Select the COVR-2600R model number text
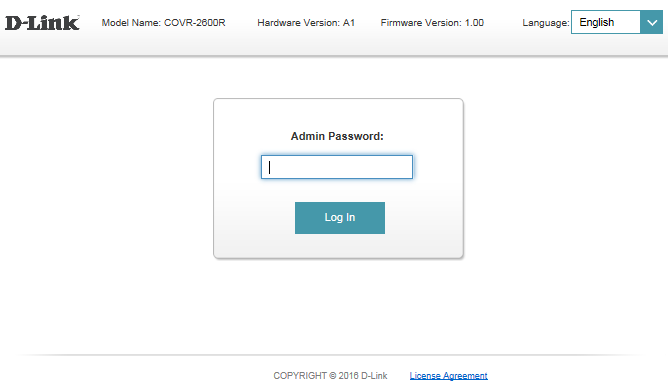 point(194,23)
